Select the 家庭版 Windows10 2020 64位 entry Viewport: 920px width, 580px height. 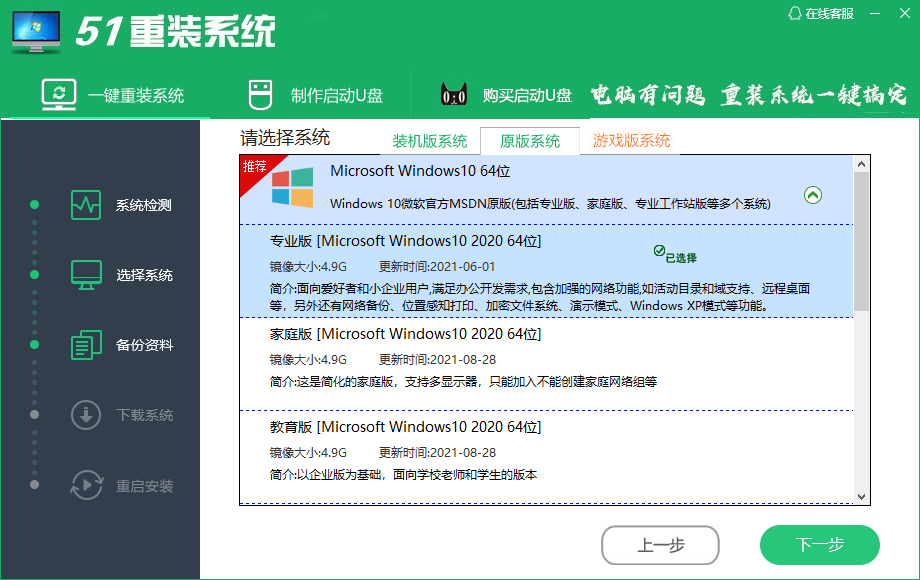tap(405, 334)
